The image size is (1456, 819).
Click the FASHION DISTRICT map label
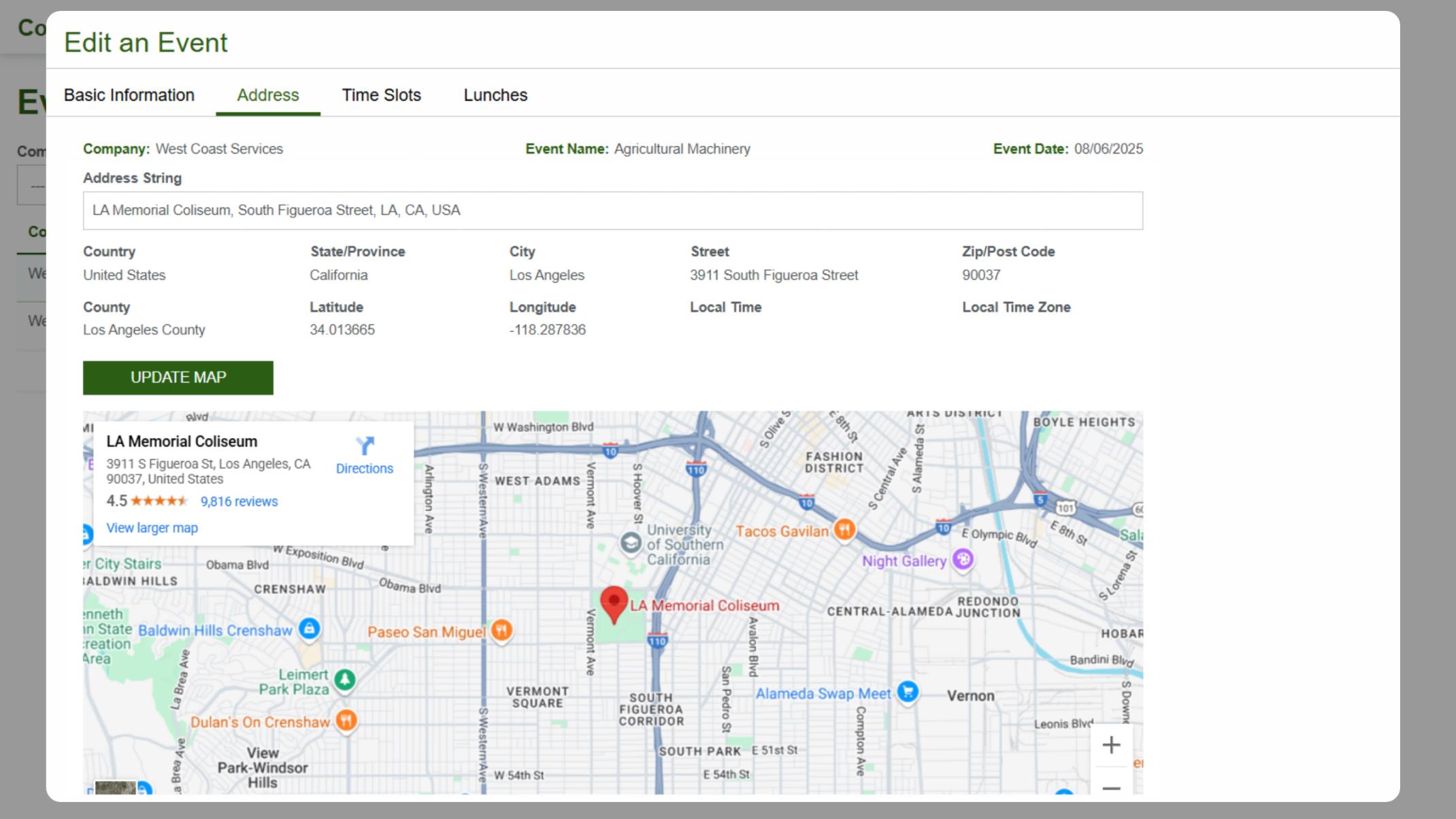834,463
